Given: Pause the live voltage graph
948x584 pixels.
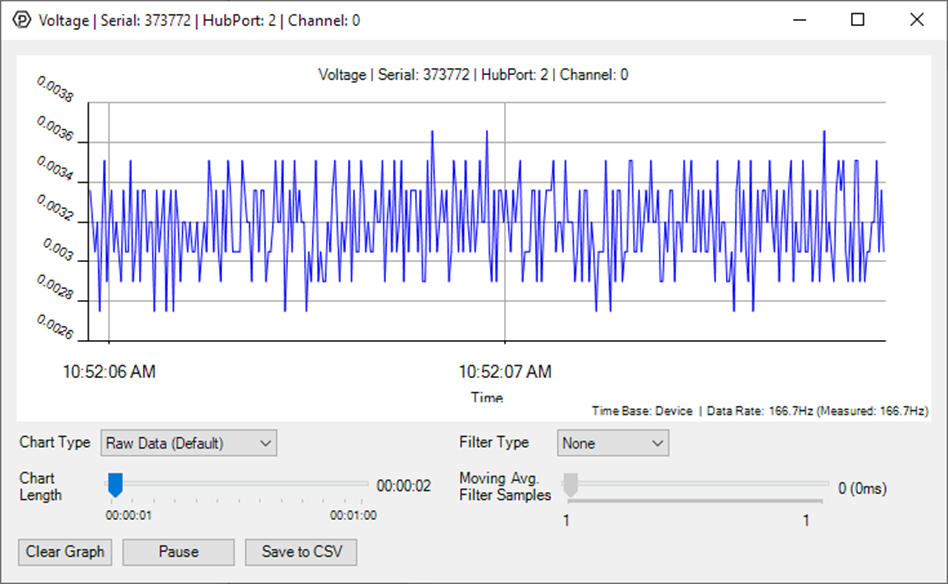Looking at the screenshot, I should pyautogui.click(x=177, y=551).
